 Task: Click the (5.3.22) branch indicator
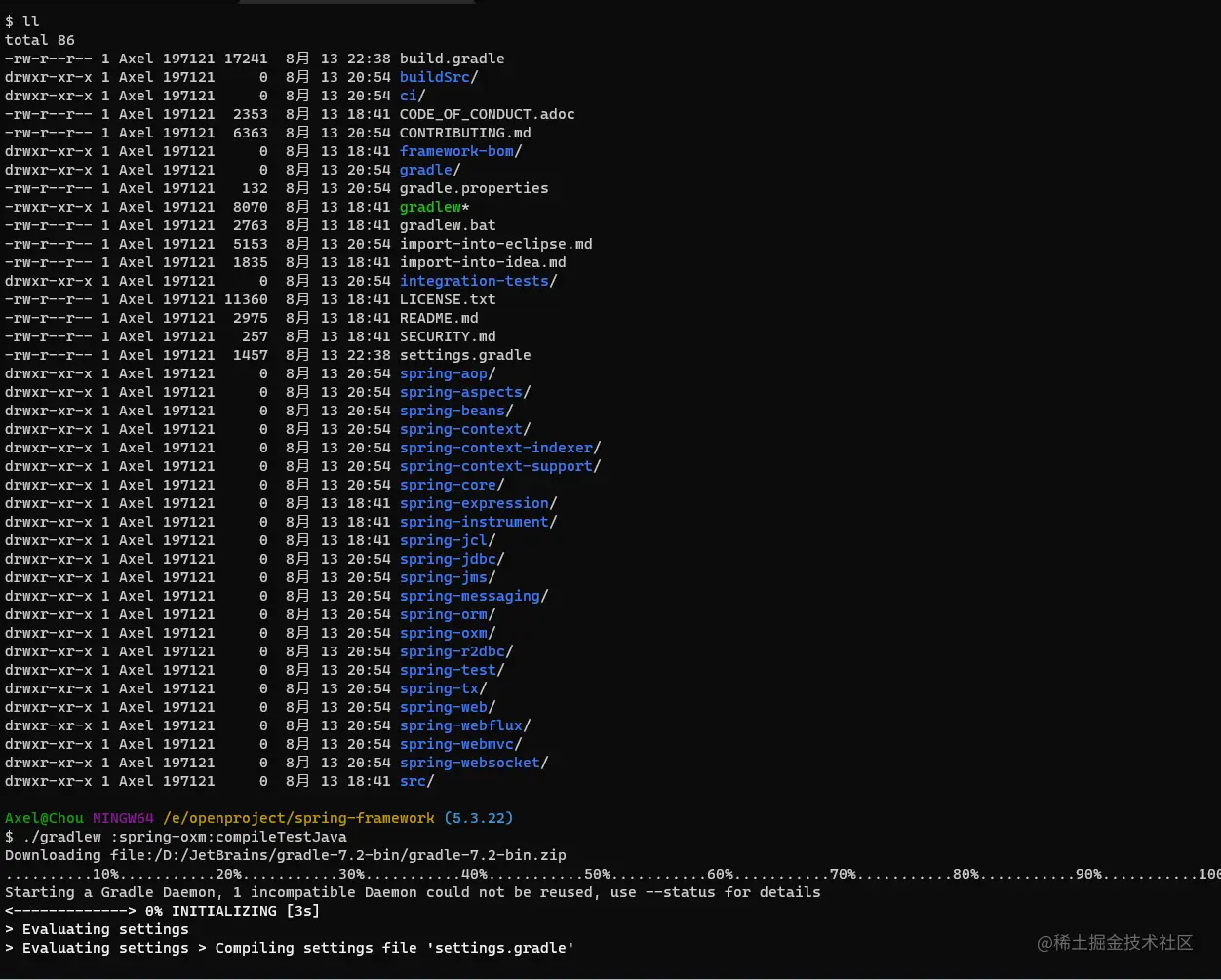pos(478,818)
